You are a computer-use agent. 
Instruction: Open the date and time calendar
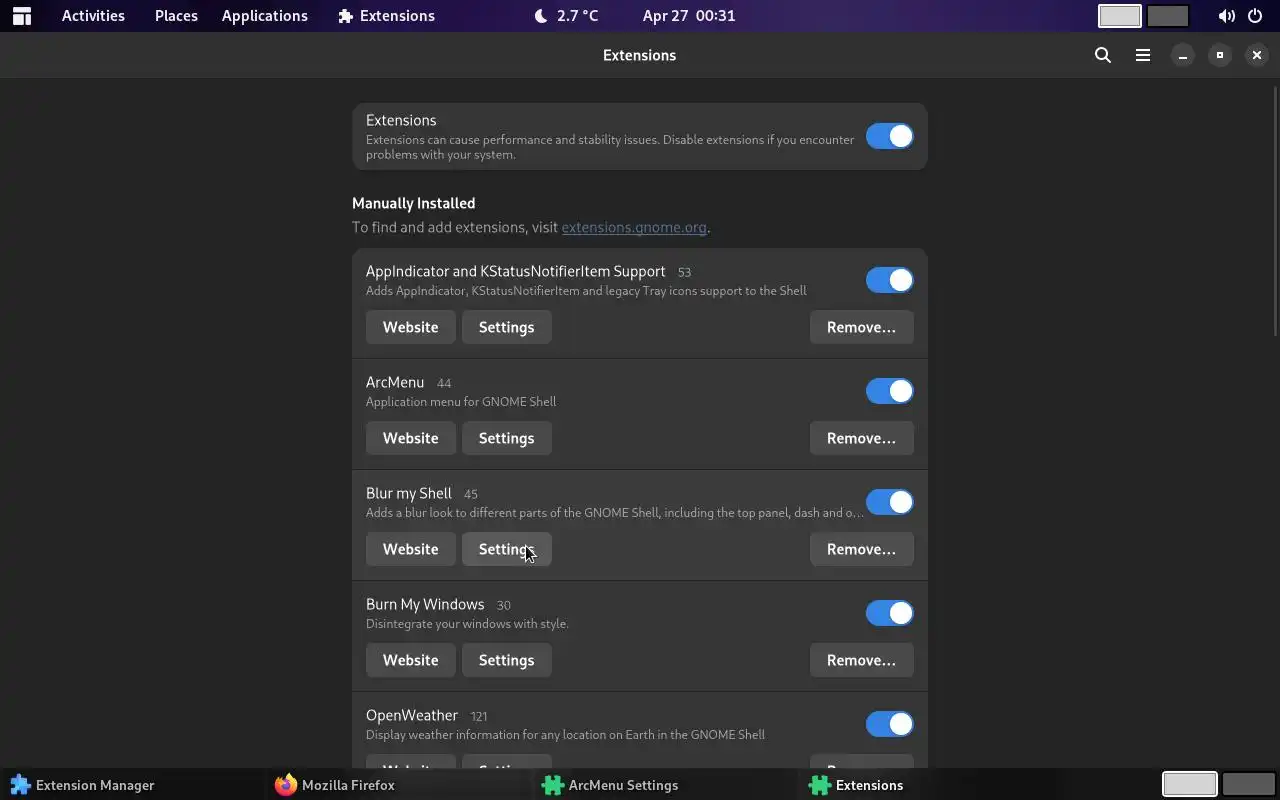[x=689, y=16]
